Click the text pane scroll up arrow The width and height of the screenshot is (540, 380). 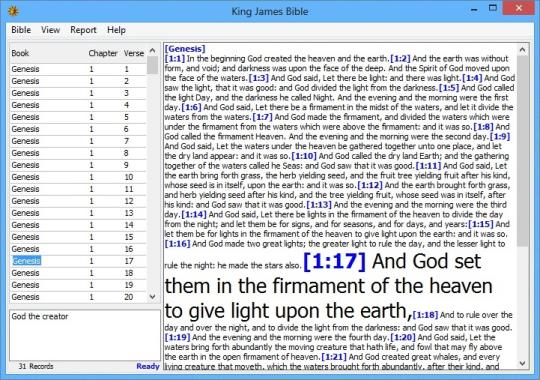click(x=522, y=50)
